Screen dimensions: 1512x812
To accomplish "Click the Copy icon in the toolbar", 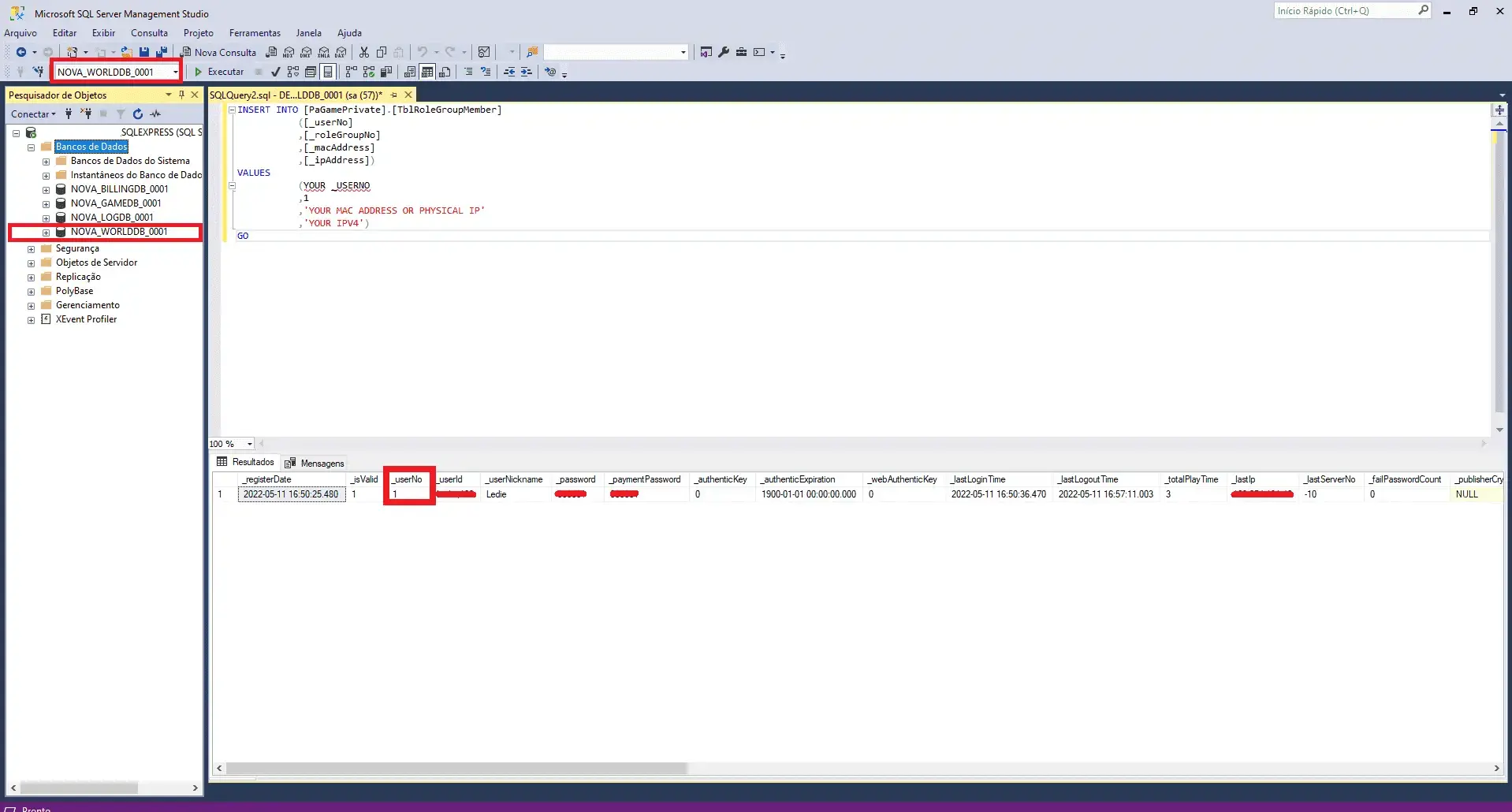I will click(382, 52).
